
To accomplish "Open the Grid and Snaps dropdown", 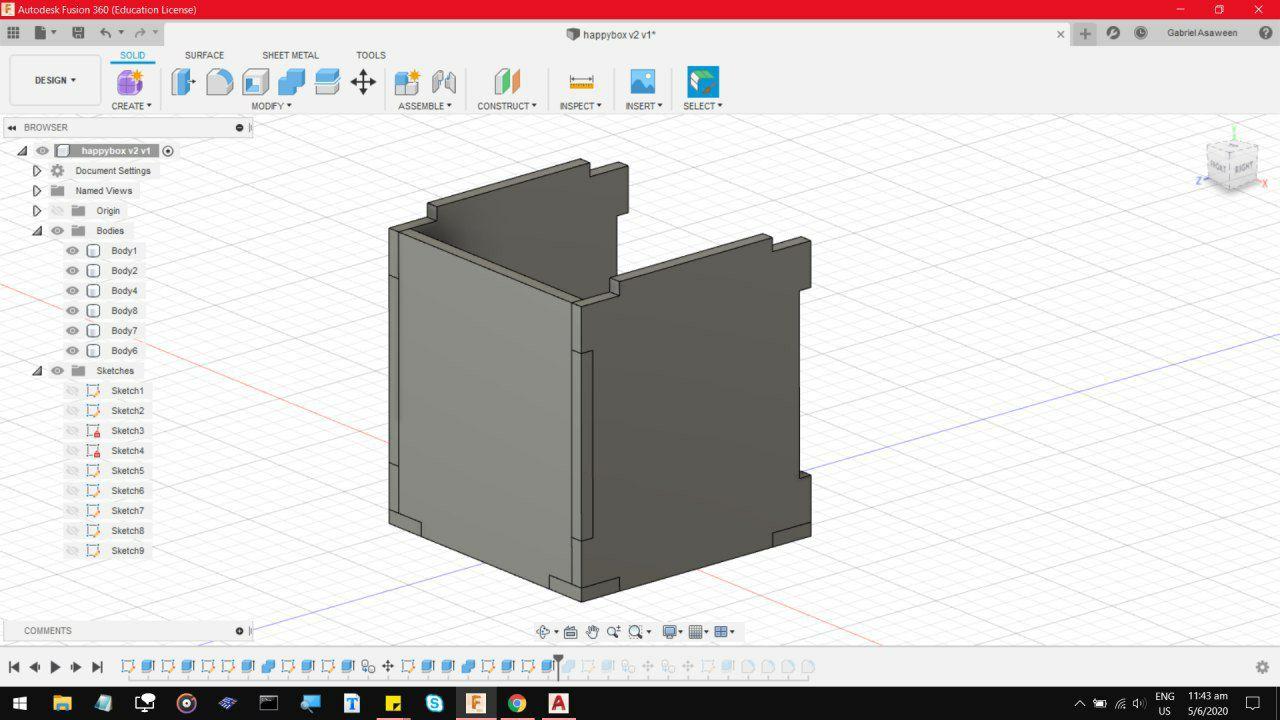I will tap(699, 632).
